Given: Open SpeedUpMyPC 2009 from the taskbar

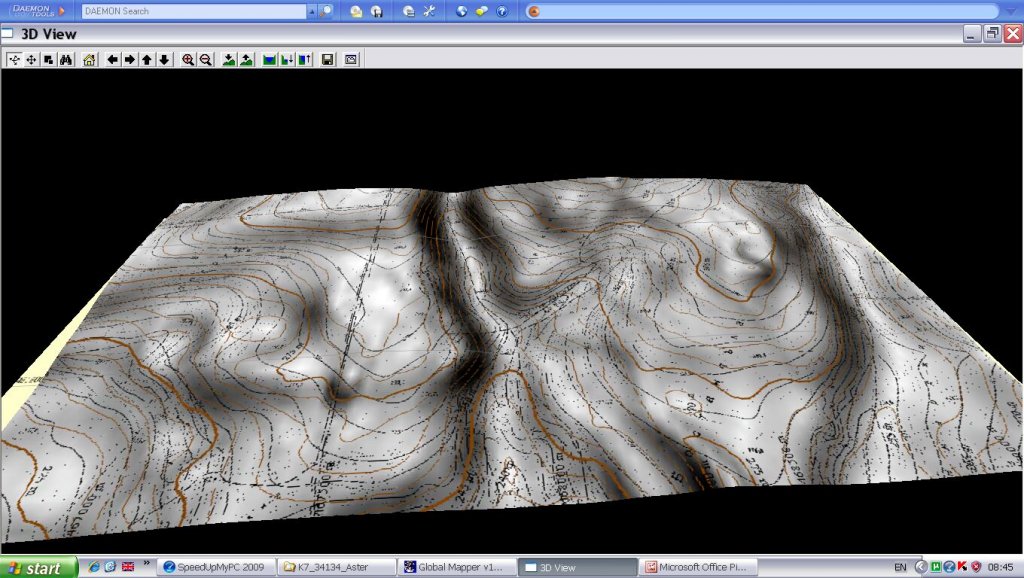Looking at the screenshot, I should coord(216,567).
